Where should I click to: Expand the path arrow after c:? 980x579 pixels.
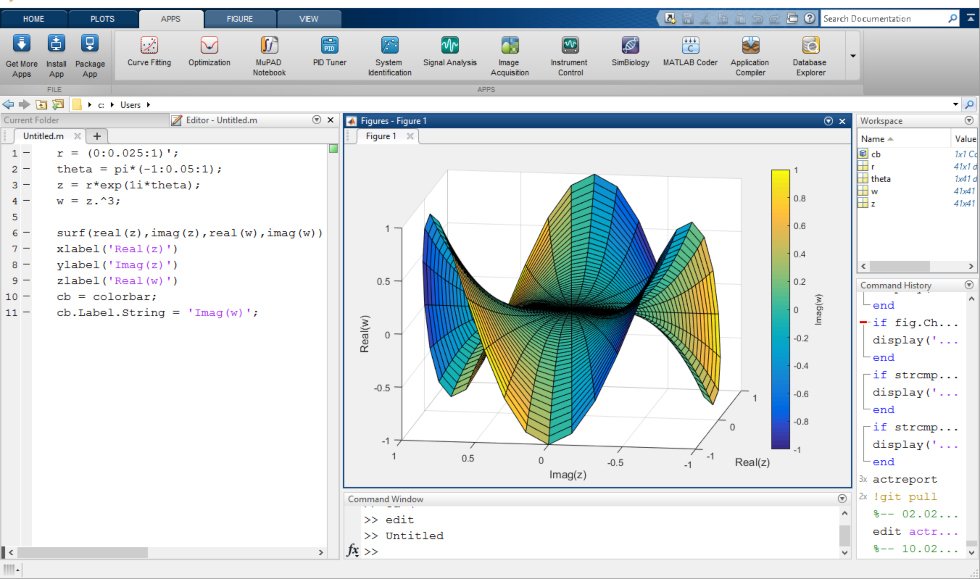click(x=112, y=104)
